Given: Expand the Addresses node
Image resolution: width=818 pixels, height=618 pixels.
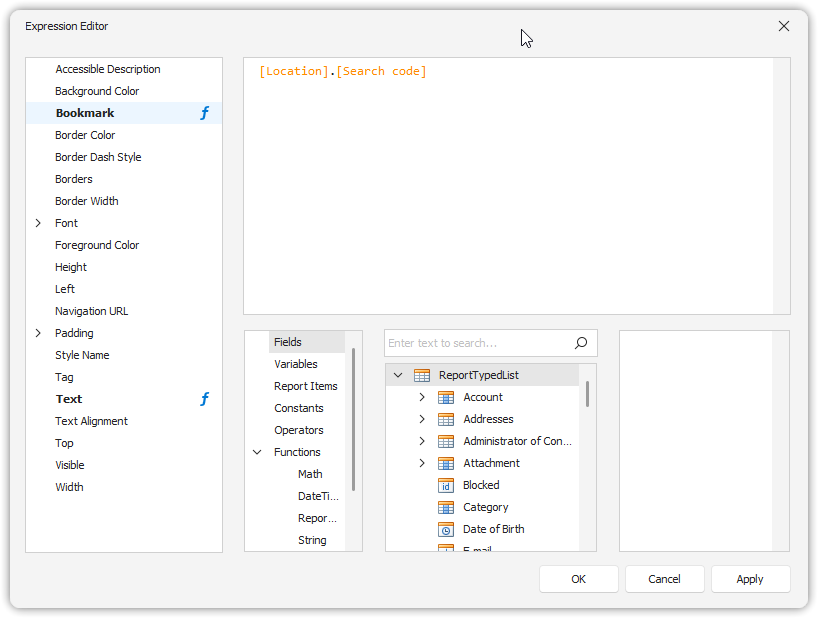Looking at the screenshot, I should pos(421,419).
